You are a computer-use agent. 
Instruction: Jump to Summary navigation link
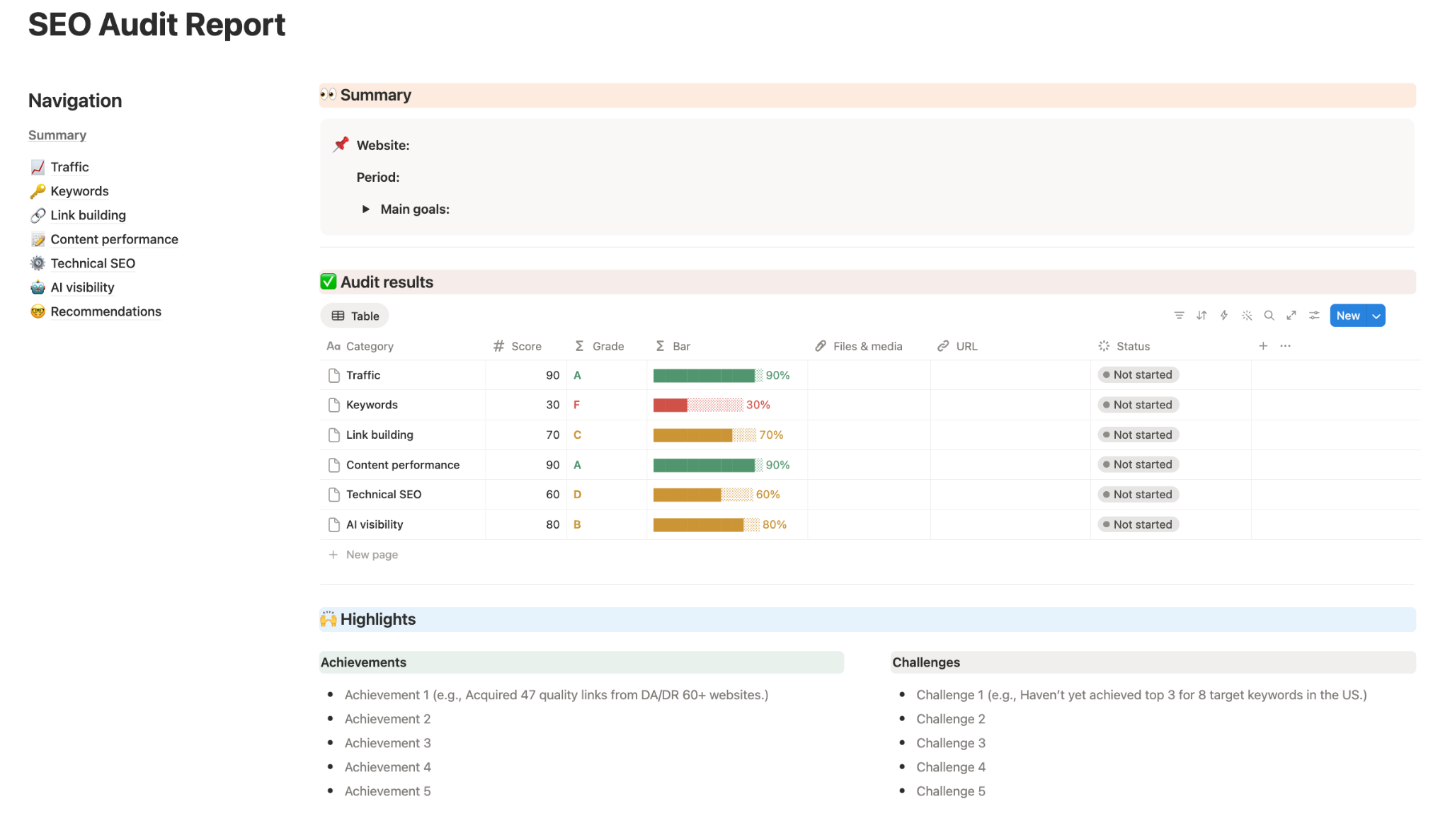(x=57, y=135)
